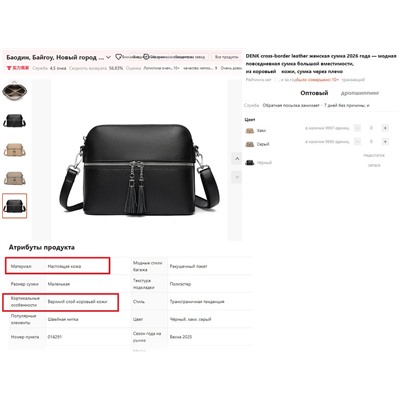Image resolution: width=400 pixels, height=400 pixels.
Task: Select the khaki bag thumbnail
Action: coord(15,149)
